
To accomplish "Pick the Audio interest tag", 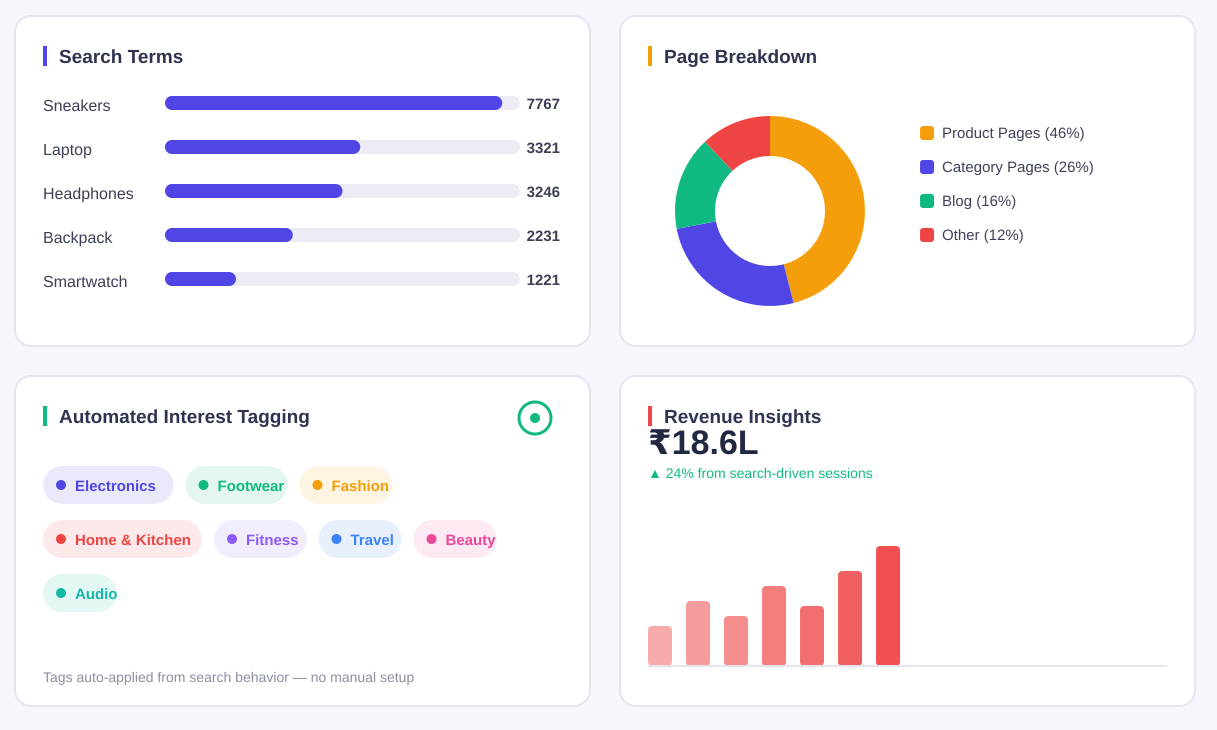I will click(x=80, y=593).
